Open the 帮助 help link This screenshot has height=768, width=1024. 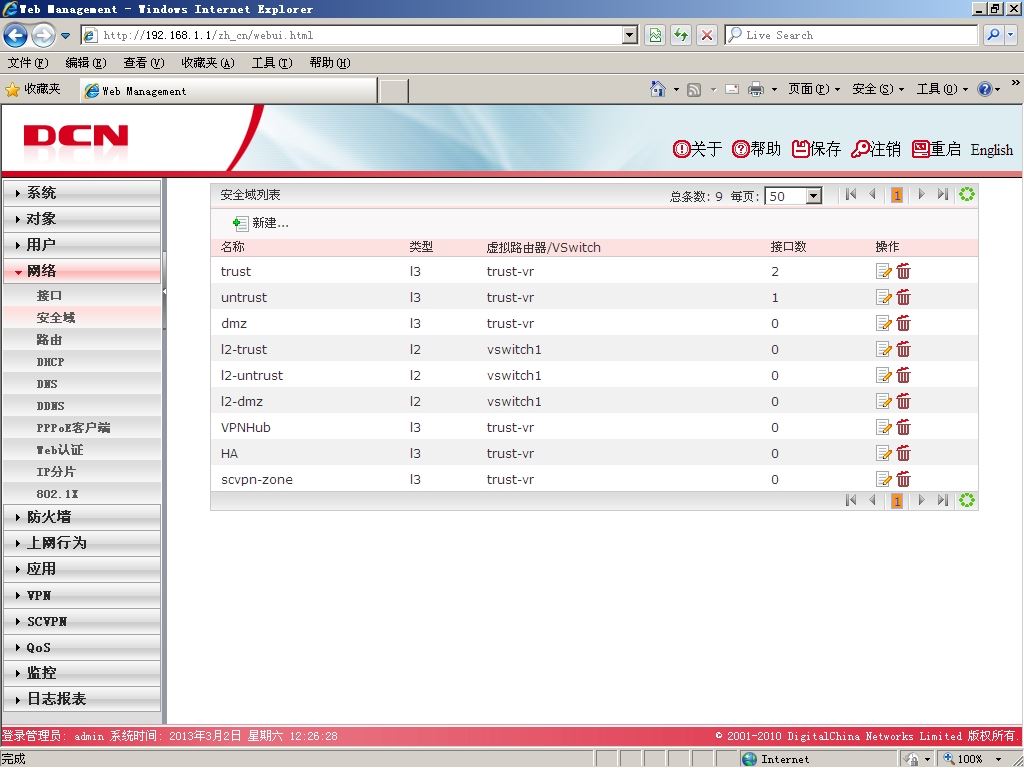pos(756,149)
